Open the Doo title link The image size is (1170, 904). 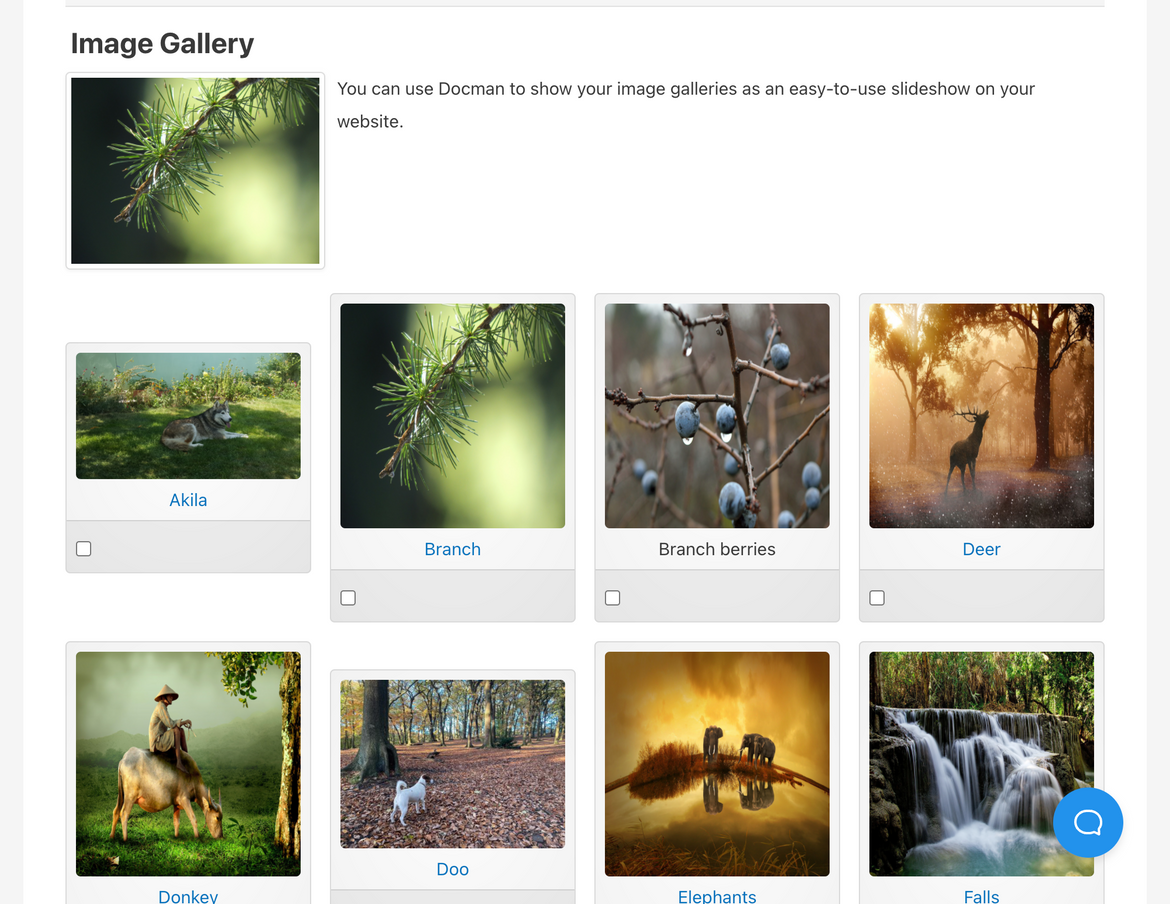(x=452, y=869)
